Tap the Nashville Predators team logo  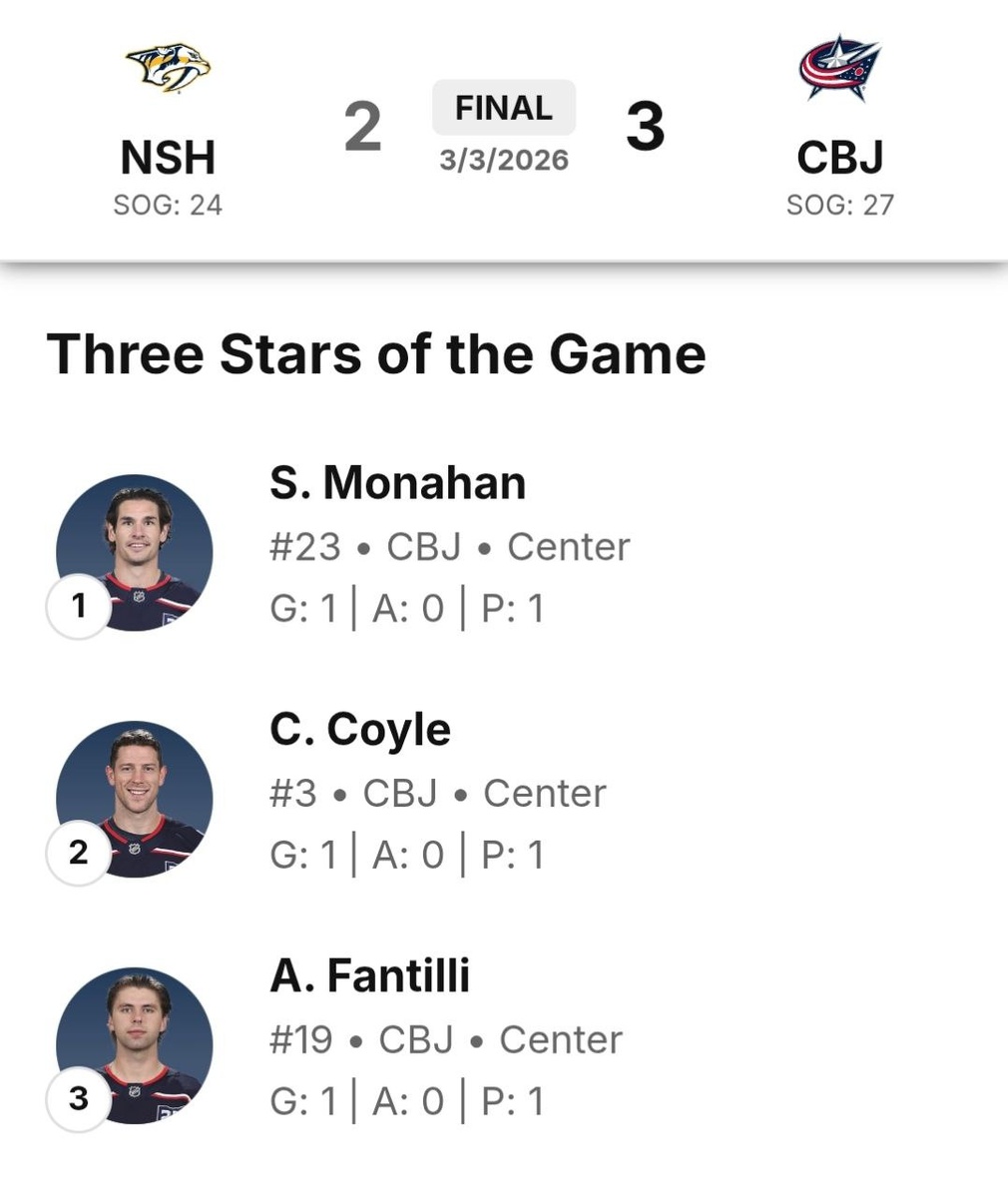[x=168, y=68]
